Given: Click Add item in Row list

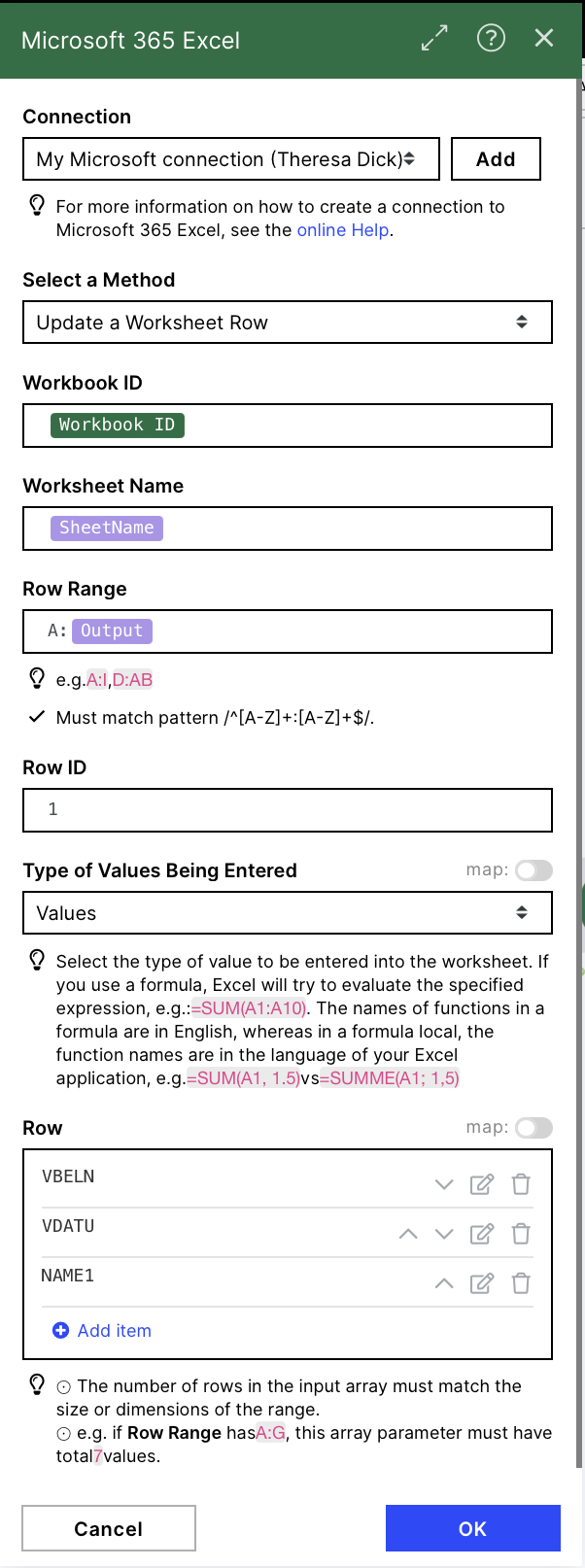Looking at the screenshot, I should pyautogui.click(x=102, y=1331).
